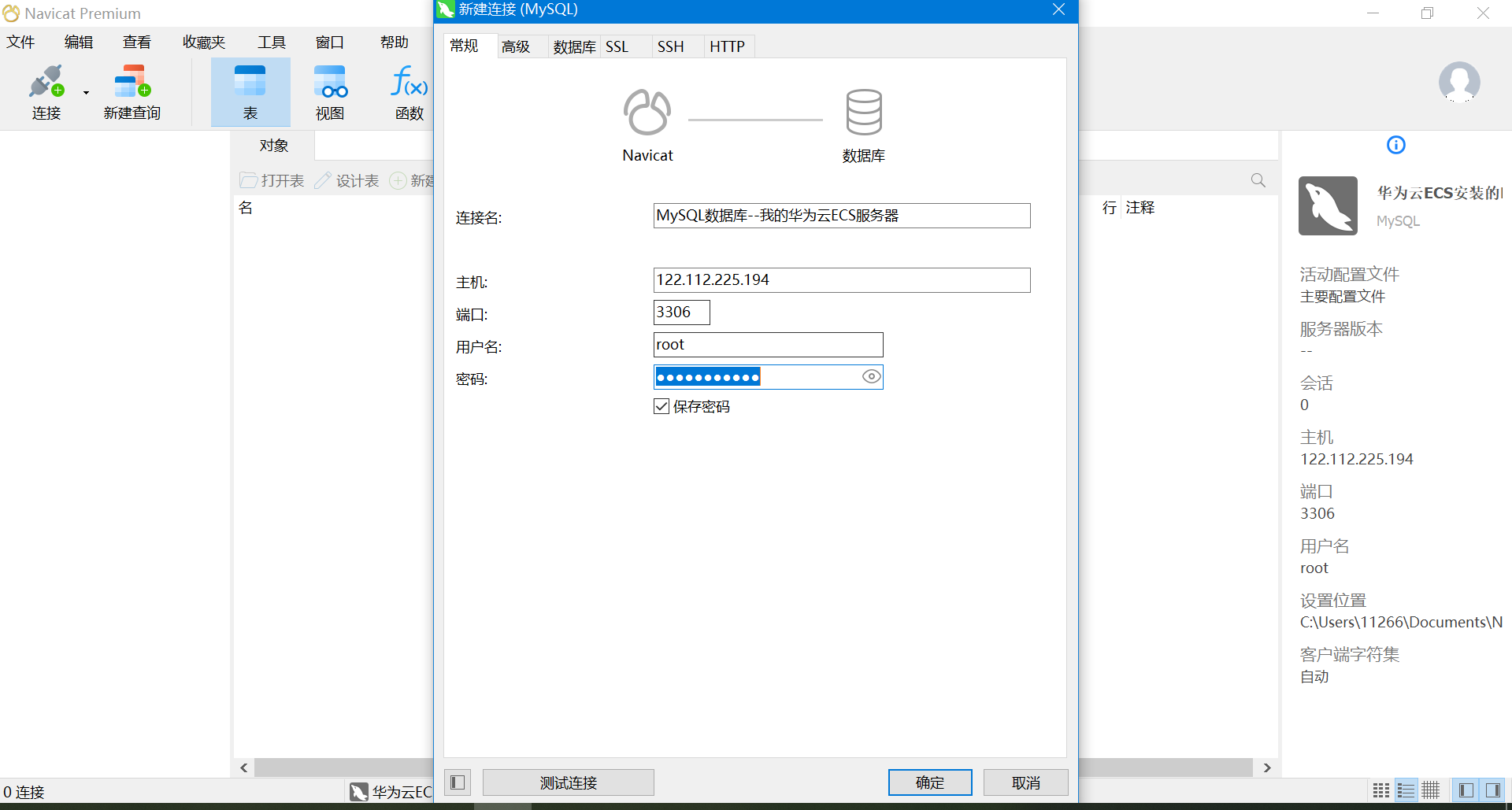This screenshot has height=810, width=1512.
Task: Click the 密码 input field
Action: 769,377
